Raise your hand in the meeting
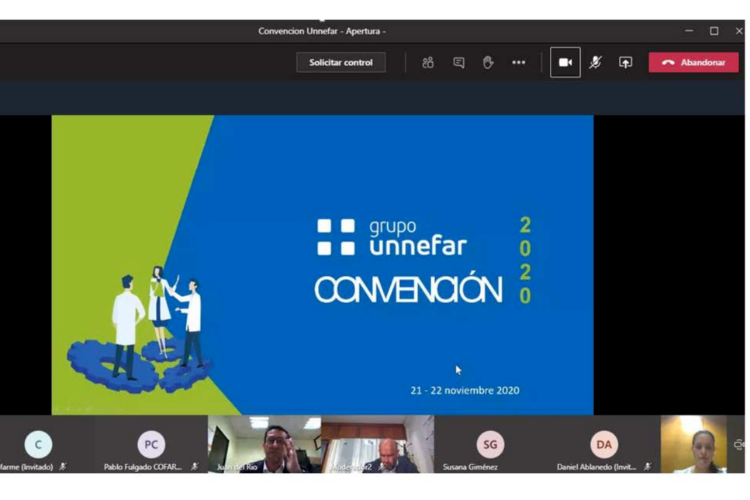The width and height of the screenshot is (750, 500). (x=488, y=62)
